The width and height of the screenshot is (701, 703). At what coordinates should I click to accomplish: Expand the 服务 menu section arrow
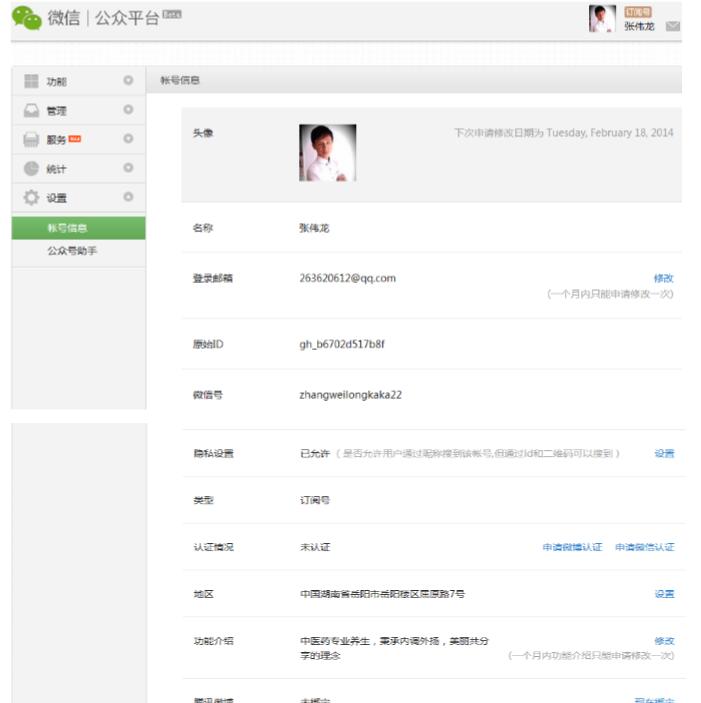[128, 139]
